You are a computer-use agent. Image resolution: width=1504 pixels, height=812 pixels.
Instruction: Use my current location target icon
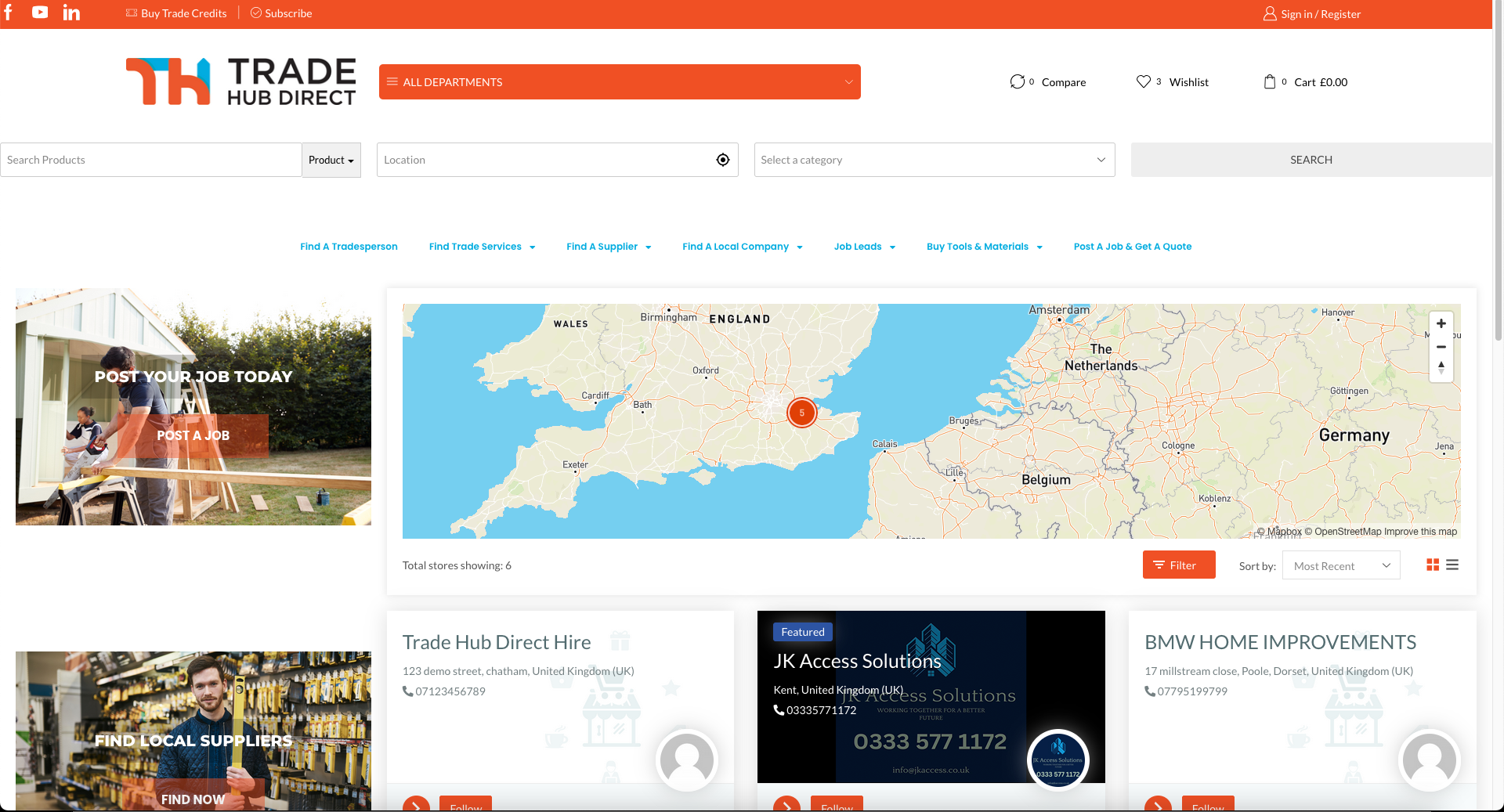pos(723,160)
